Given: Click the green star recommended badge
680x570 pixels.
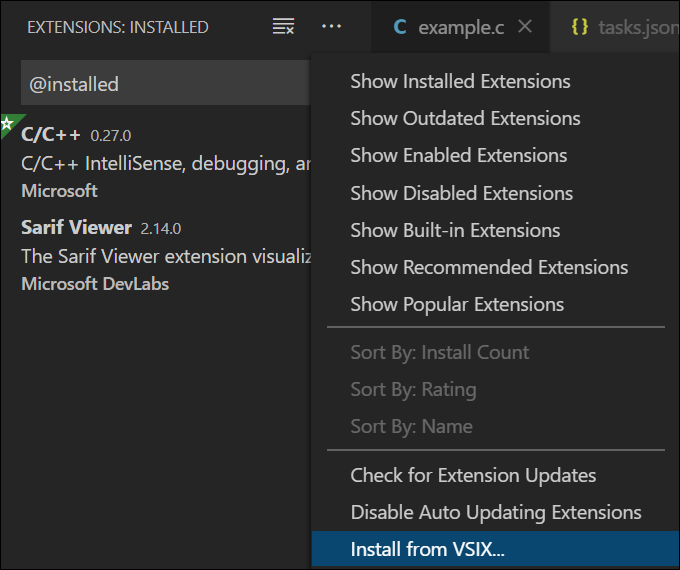Looking at the screenshot, I should point(8,124).
